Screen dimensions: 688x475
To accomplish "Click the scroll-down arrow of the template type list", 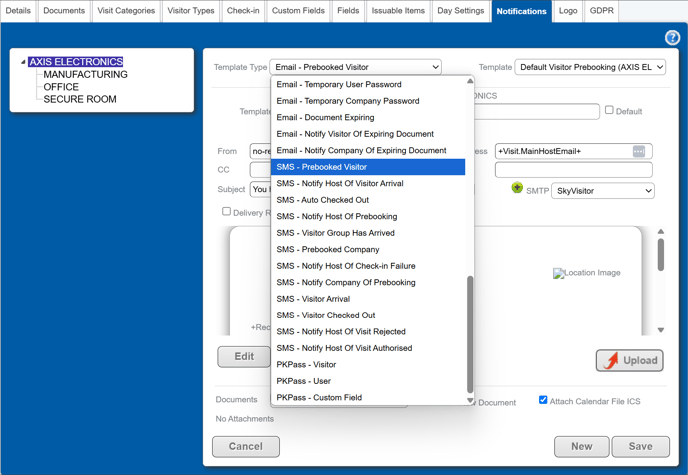I will [470, 400].
